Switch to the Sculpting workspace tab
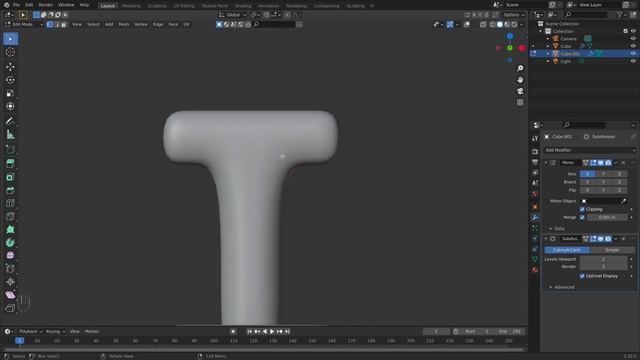The width and height of the screenshot is (640, 360). [x=157, y=6]
